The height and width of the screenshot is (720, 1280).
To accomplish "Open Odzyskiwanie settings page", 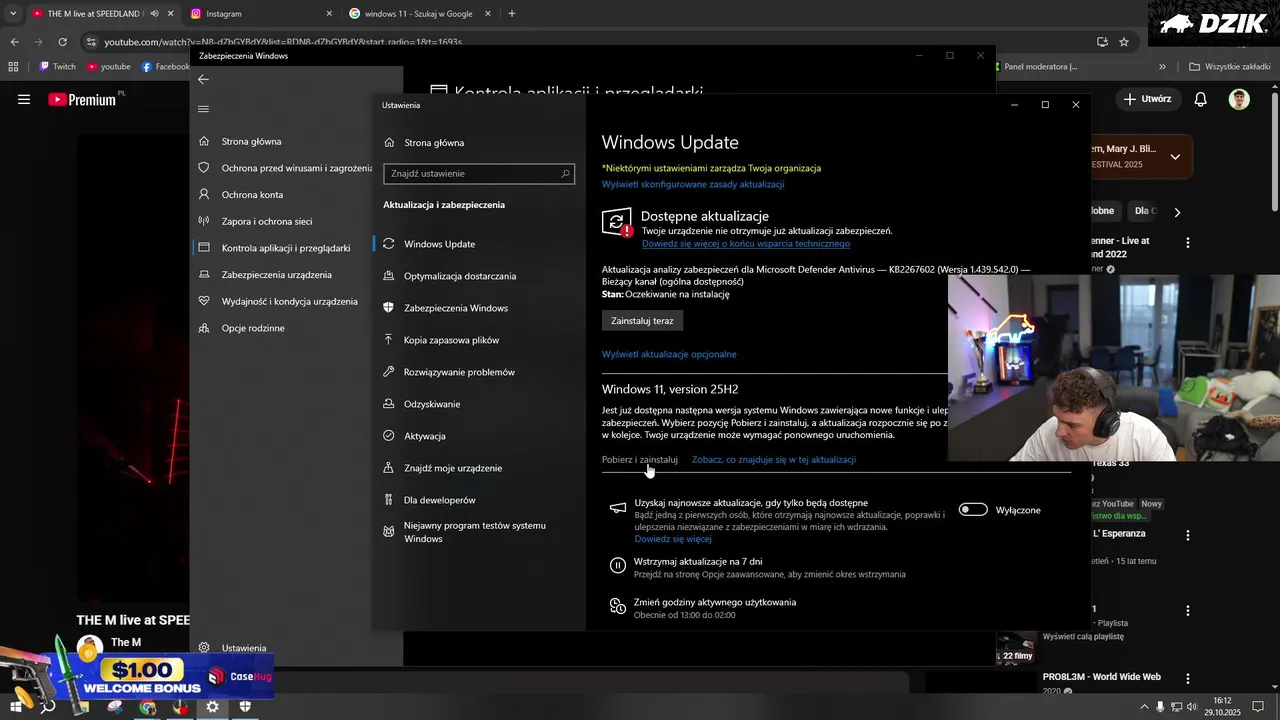I will [432, 404].
